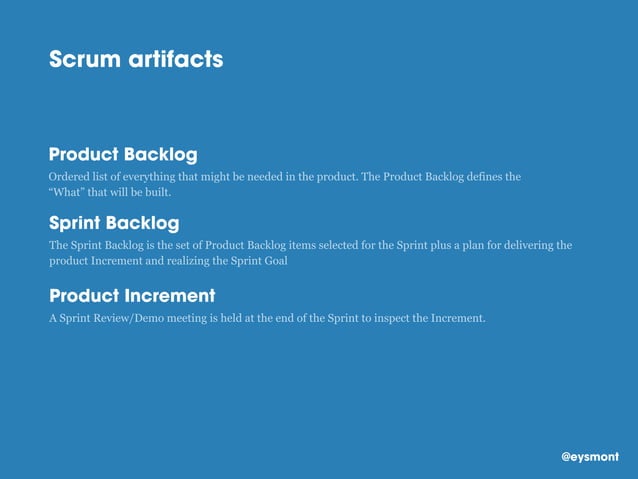The image size is (638, 479).
Task: Click the word 'artifacts' in the title
Action: [176, 59]
